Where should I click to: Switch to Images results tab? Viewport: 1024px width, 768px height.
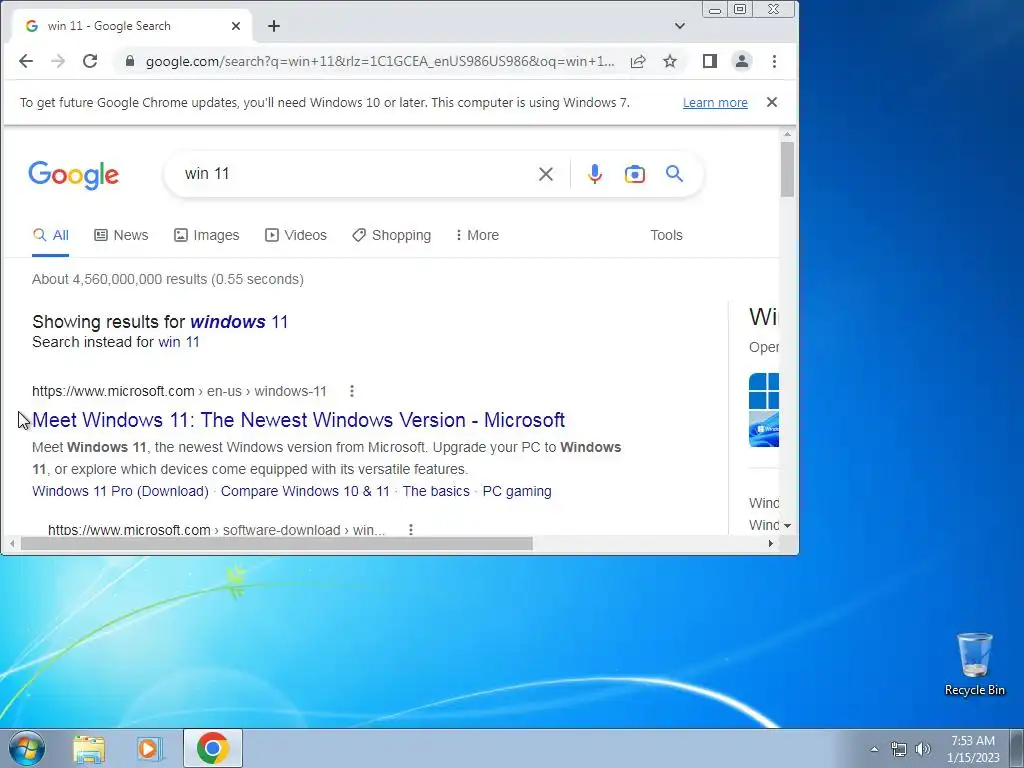coord(206,235)
